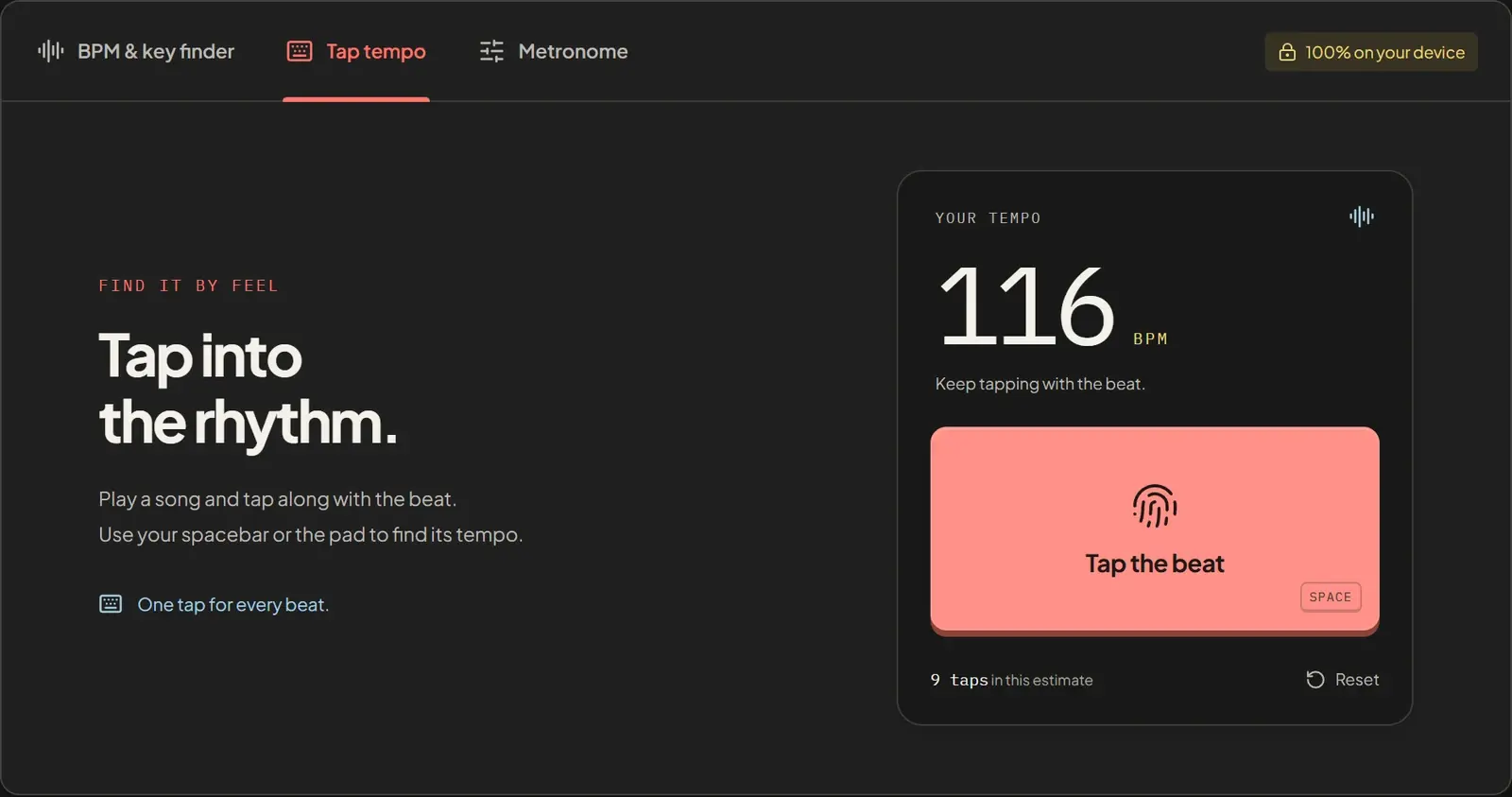
Task: Click the waveform icon in the tempo card
Action: [1362, 217]
